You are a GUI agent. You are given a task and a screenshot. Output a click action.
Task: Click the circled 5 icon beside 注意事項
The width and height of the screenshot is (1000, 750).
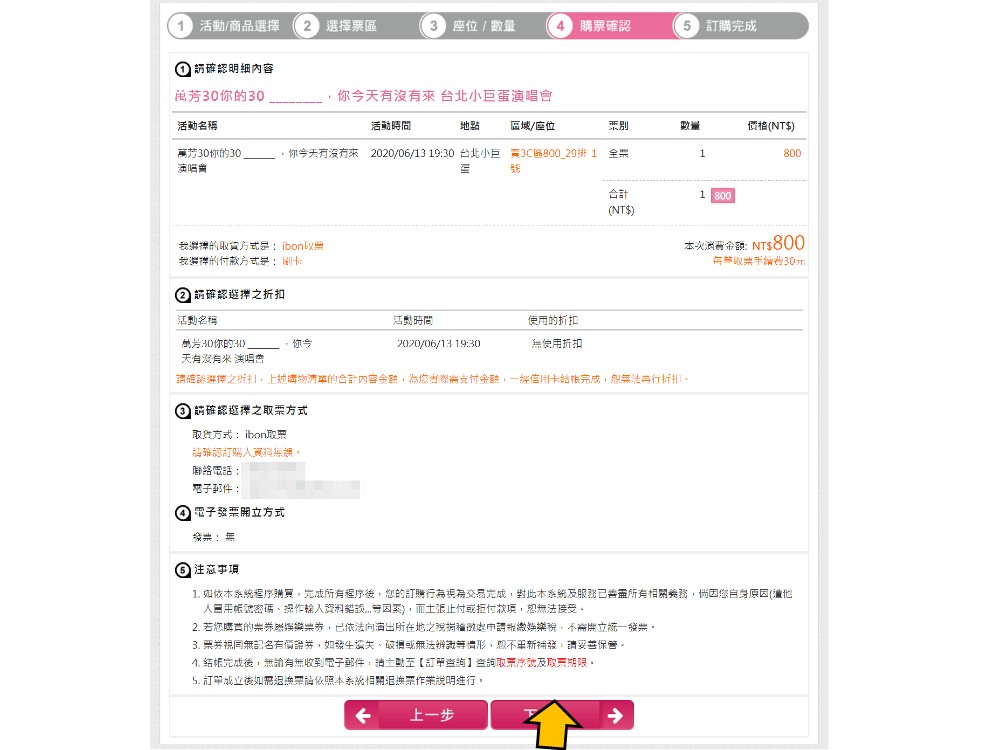(183, 570)
